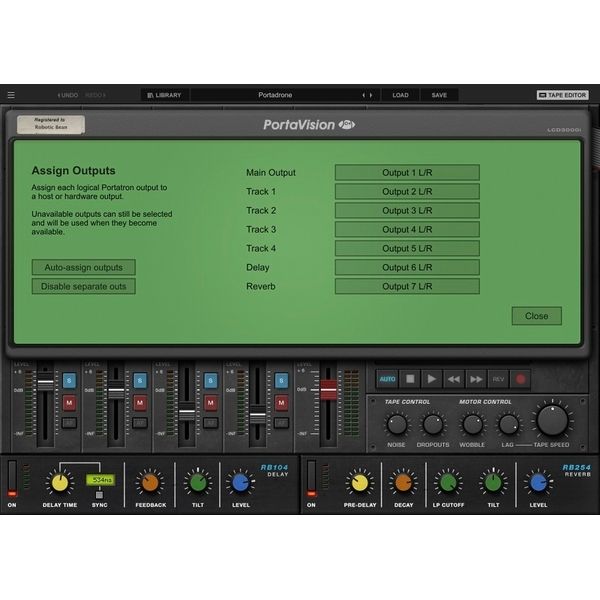Click the RB104 delay Level knob
Screen dimensions: 600x600
point(241,483)
